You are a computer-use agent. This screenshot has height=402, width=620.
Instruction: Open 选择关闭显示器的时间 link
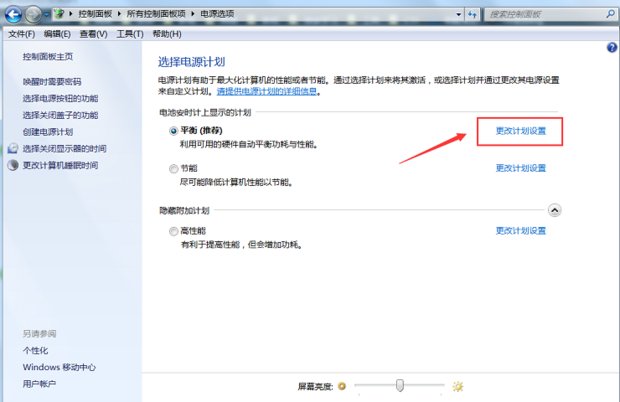tap(64, 149)
